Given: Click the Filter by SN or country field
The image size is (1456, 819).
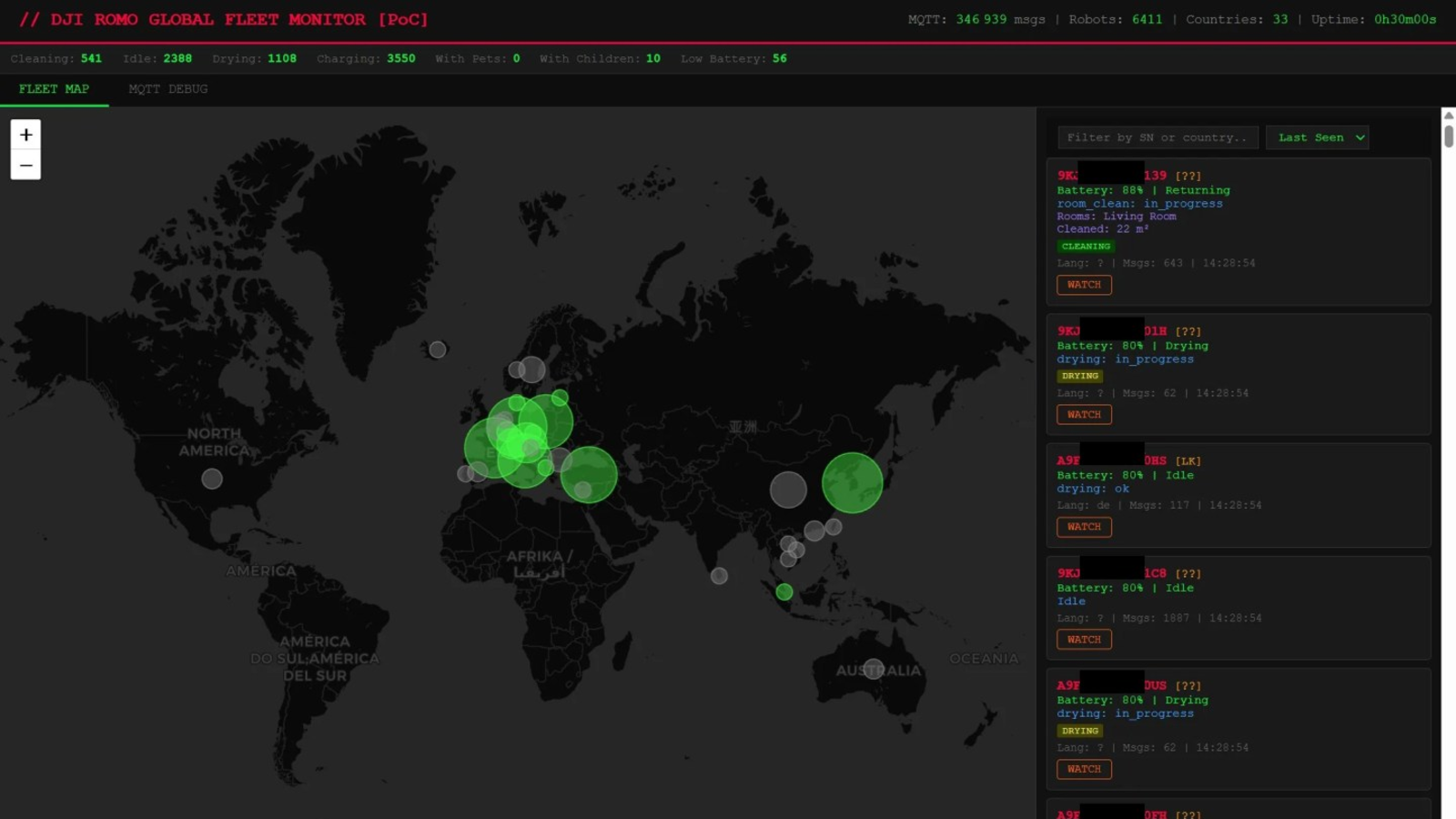Looking at the screenshot, I should (1158, 137).
